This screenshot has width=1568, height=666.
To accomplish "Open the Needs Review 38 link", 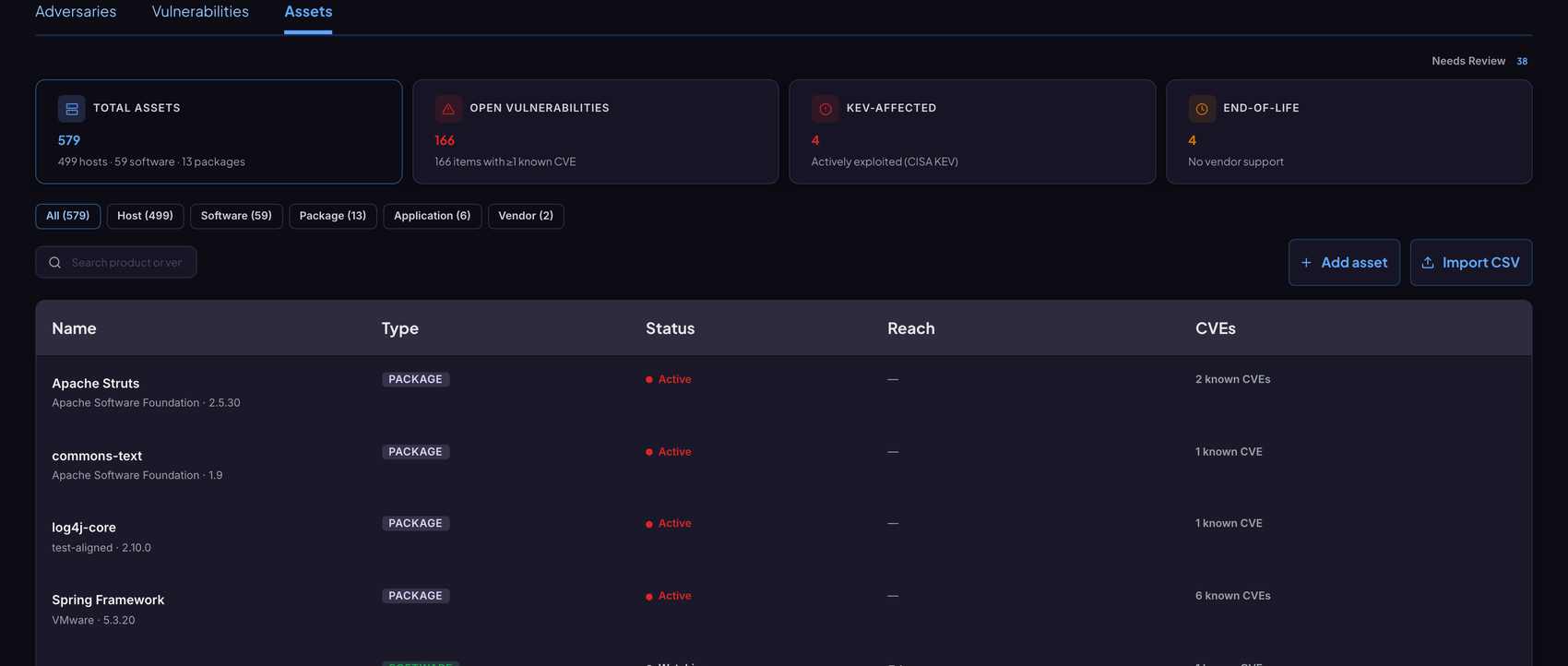I will click(1479, 61).
